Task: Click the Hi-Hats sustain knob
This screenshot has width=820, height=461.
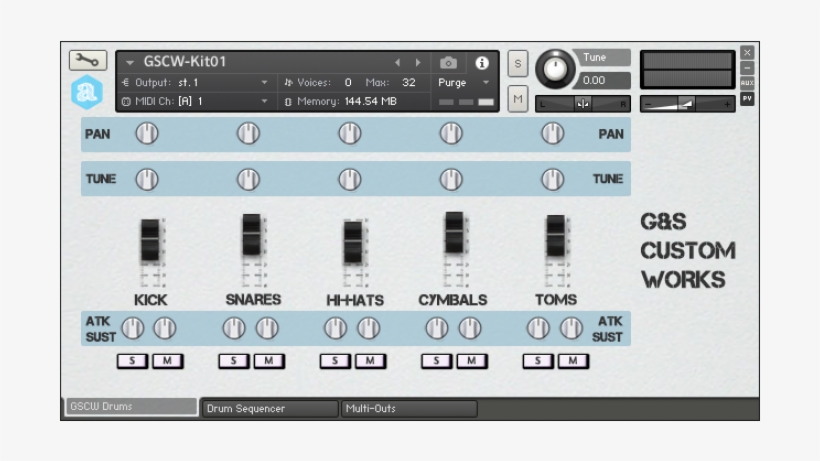Action: coord(368,328)
